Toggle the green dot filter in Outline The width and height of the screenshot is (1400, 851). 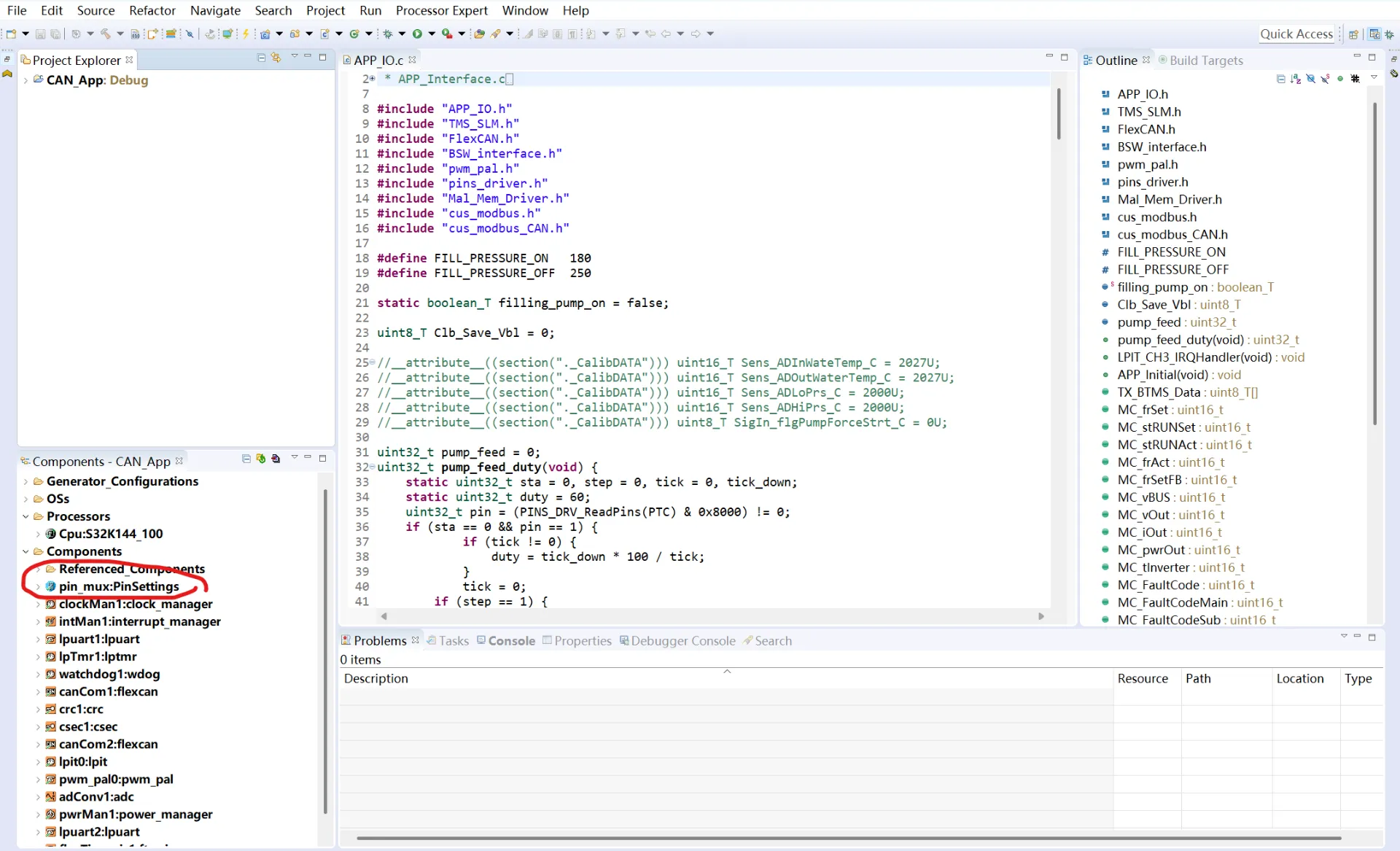(1340, 79)
